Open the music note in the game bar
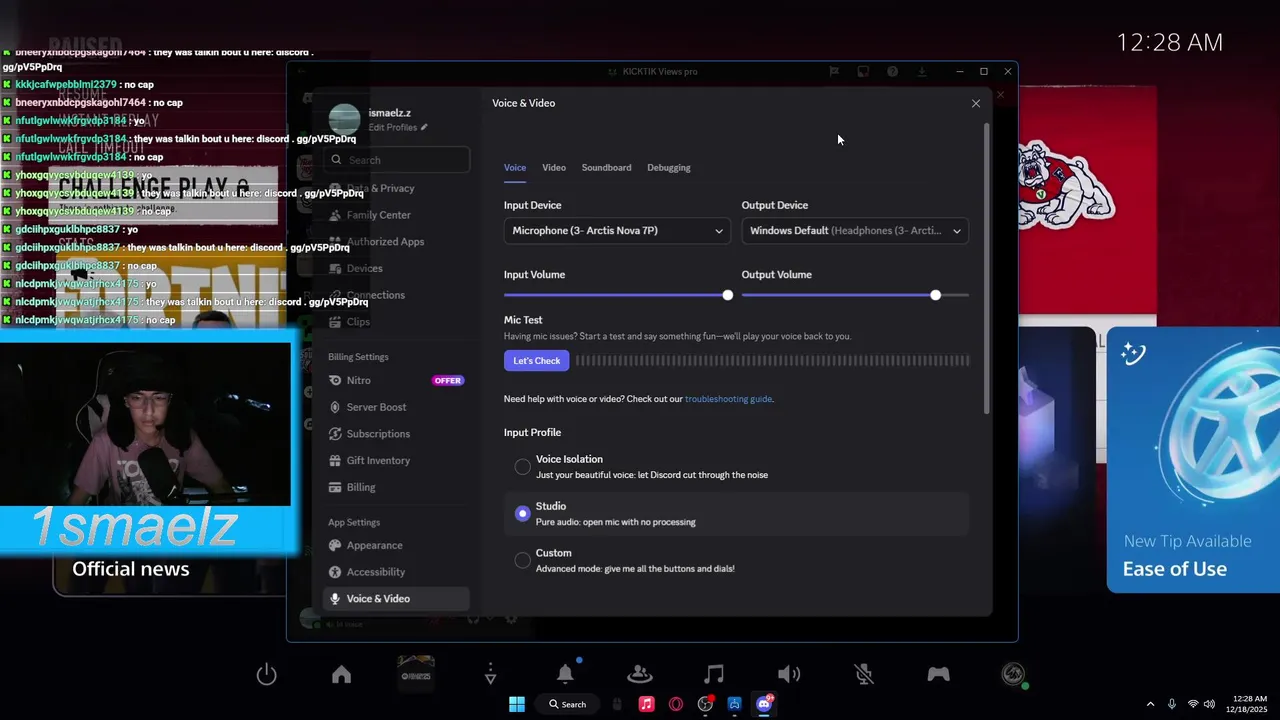 (714, 675)
